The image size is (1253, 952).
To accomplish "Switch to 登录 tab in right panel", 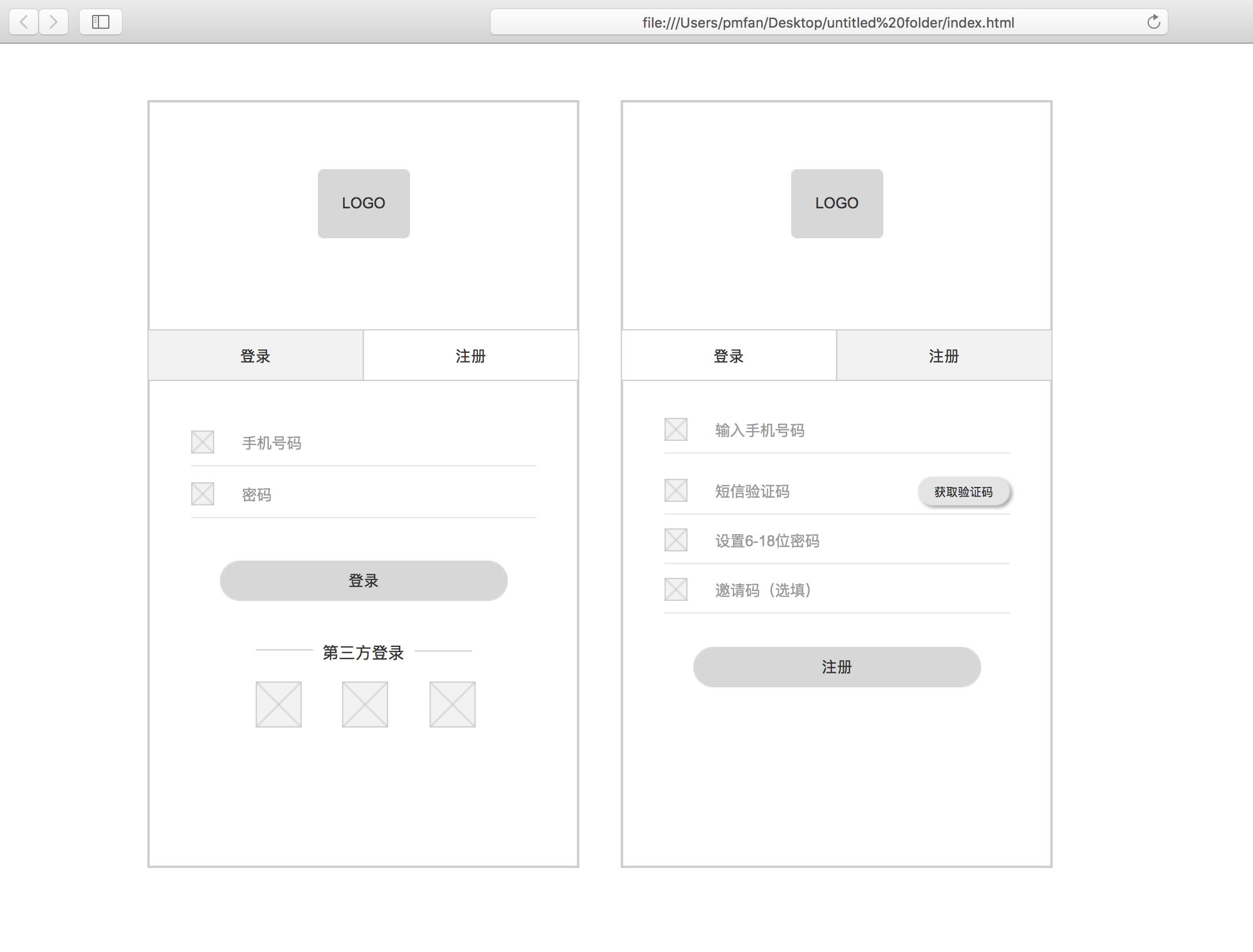I will [728, 356].
